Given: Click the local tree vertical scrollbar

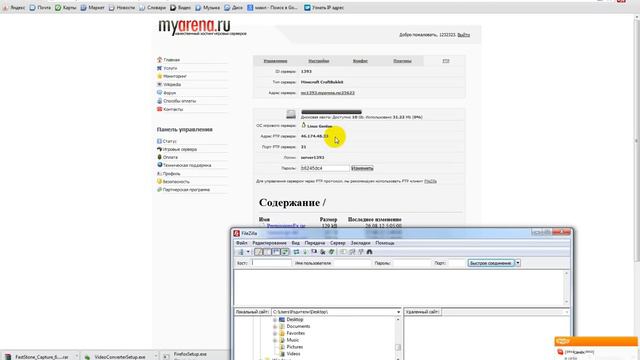Looking at the screenshot, I should pos(398,338).
